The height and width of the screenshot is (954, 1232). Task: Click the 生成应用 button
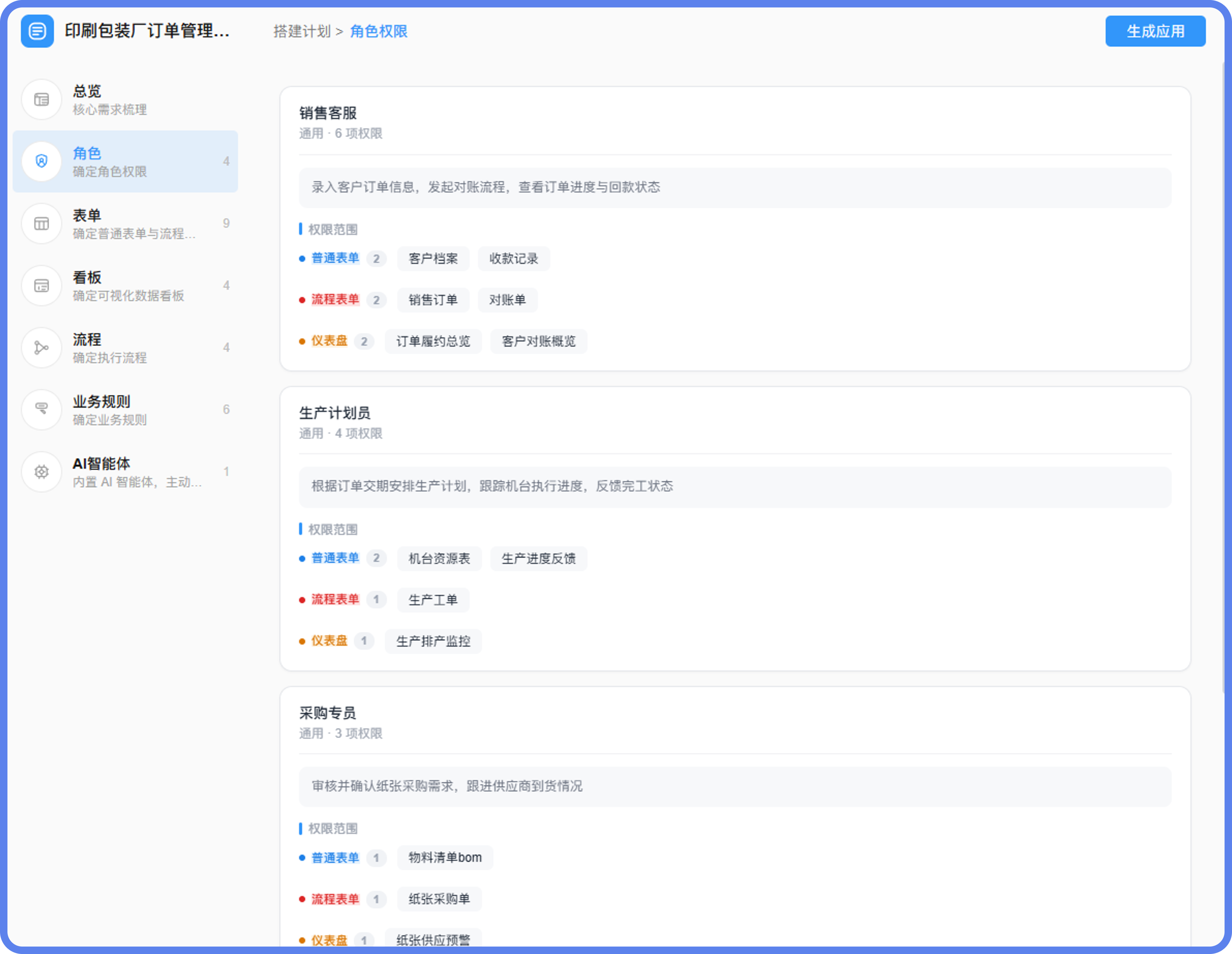coord(1155,31)
